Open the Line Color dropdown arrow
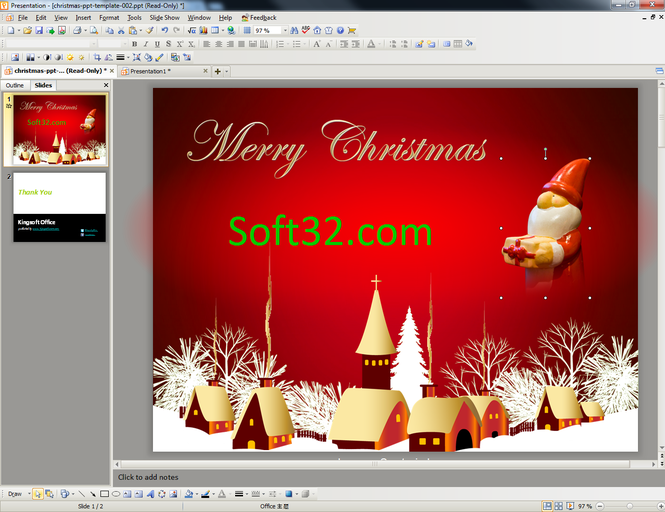Viewport: 665px width, 512px height. [213, 494]
